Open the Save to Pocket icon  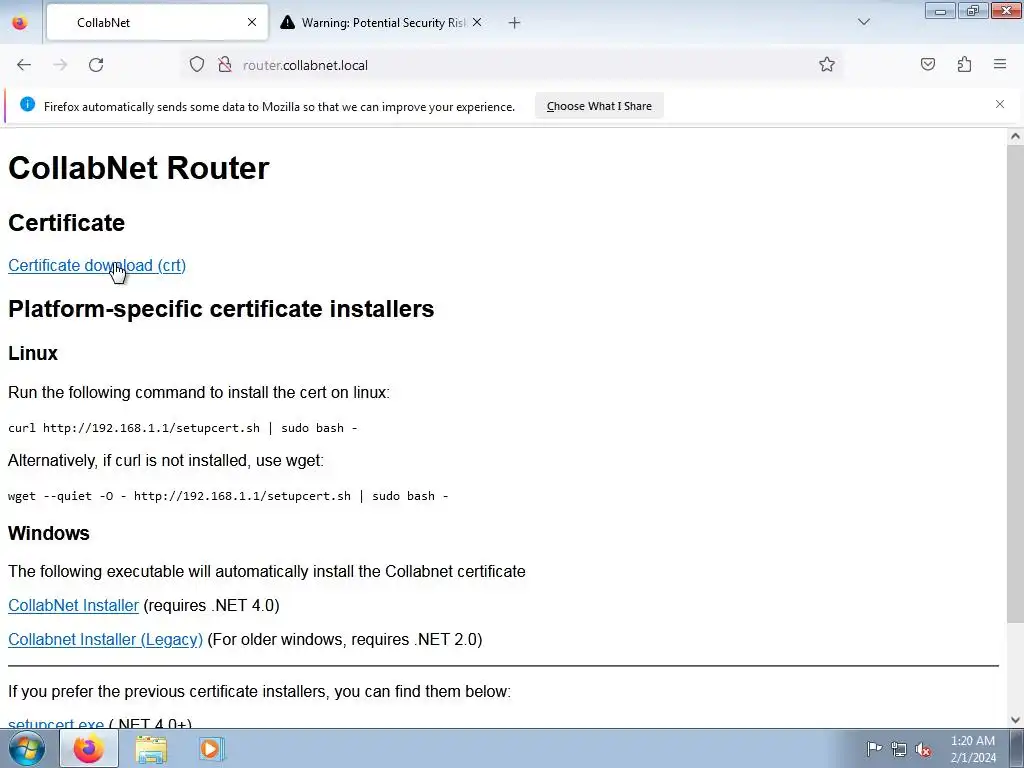pyautogui.click(x=927, y=65)
